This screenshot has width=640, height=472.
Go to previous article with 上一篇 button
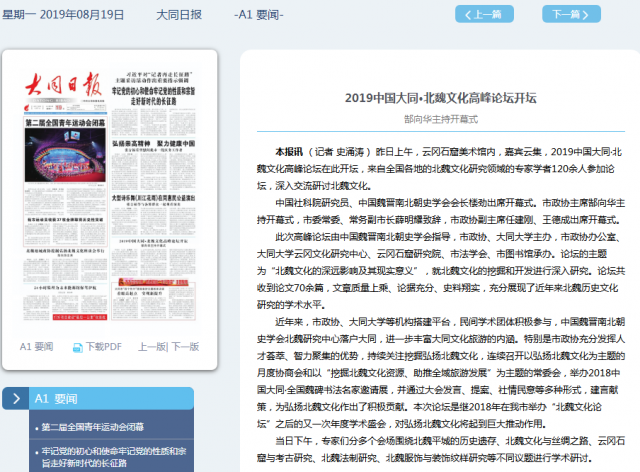tap(484, 14)
